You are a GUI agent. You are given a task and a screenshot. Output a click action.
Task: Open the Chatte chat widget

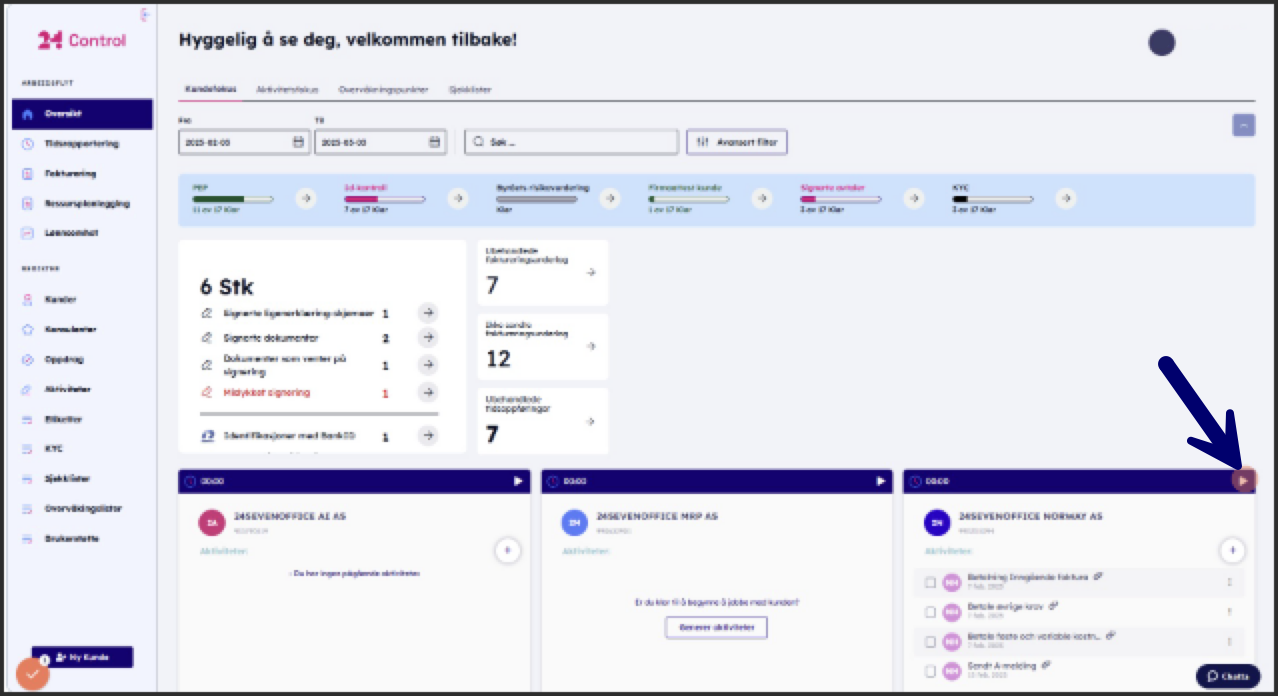pos(1228,676)
